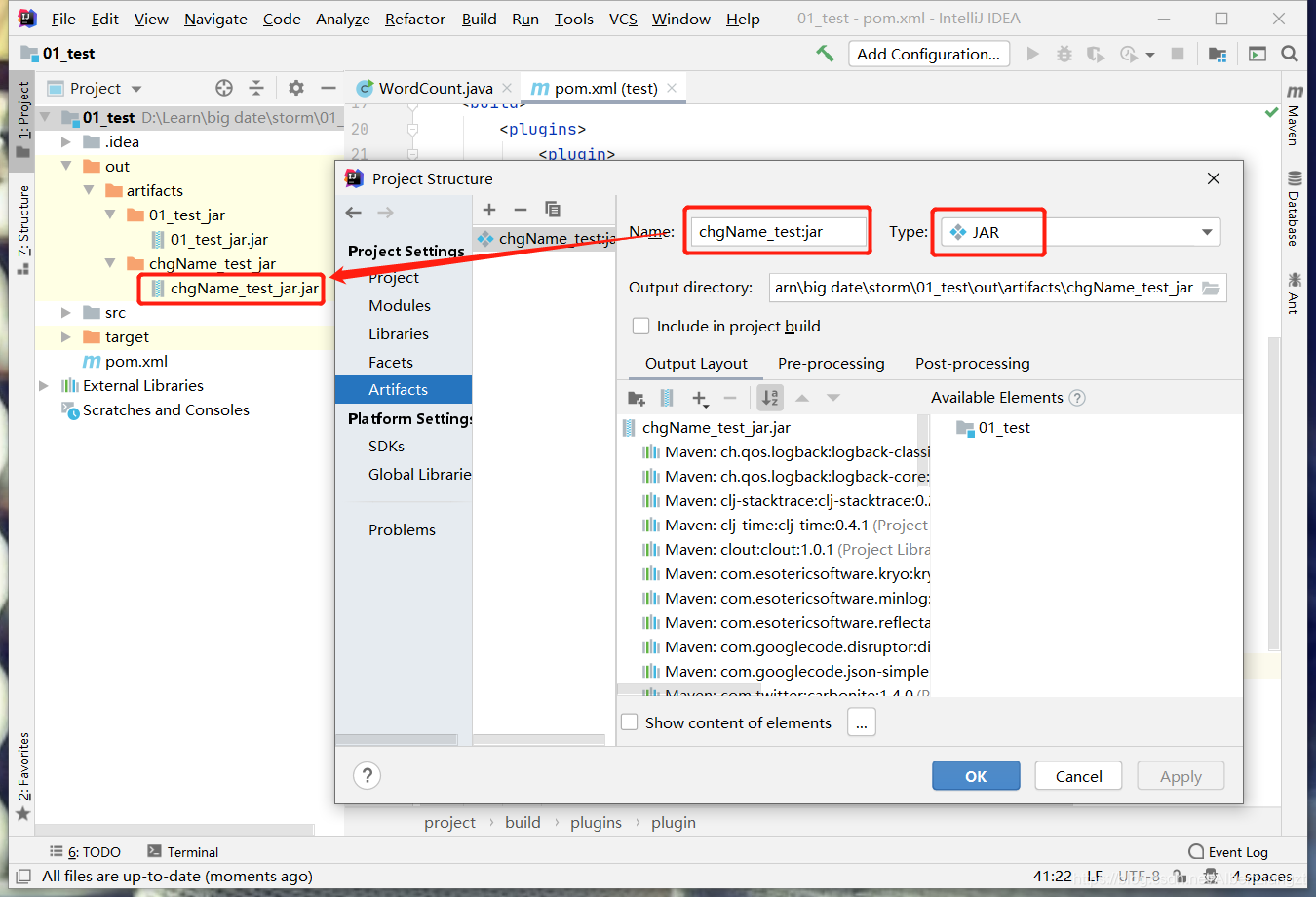Select Libraries in Project Settings
Screen dimensions: 1316x897
pos(399,333)
